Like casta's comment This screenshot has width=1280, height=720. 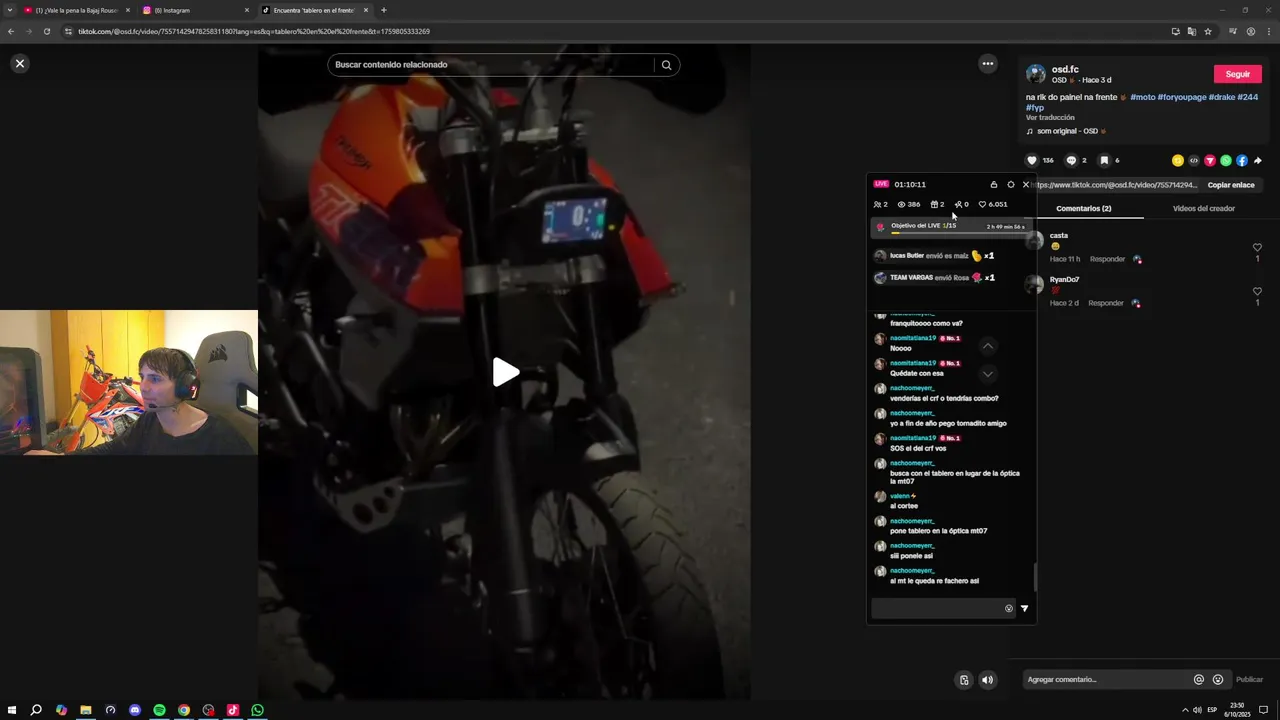[1257, 248]
